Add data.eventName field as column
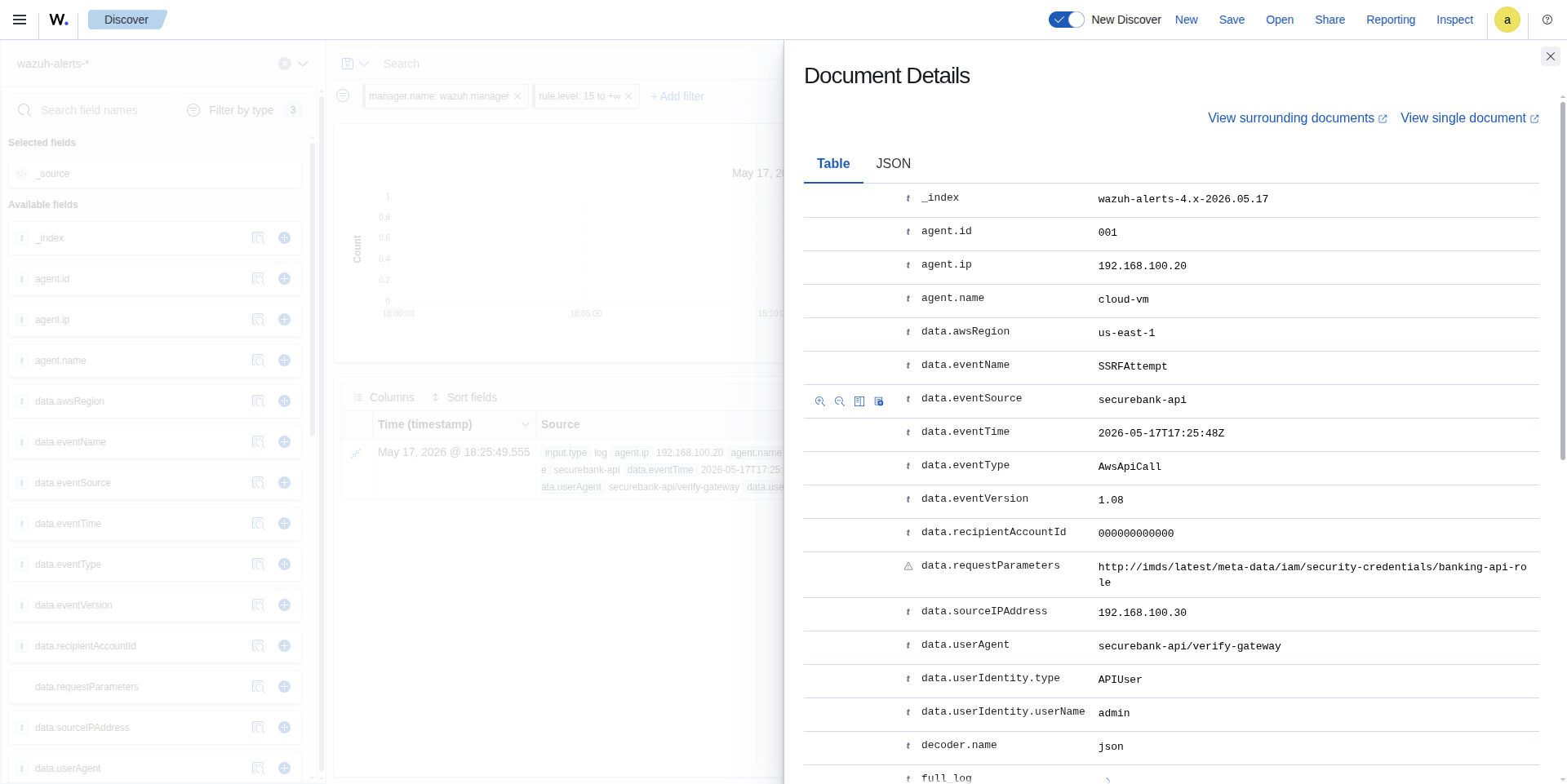The height and width of the screenshot is (784, 1567). [x=284, y=442]
